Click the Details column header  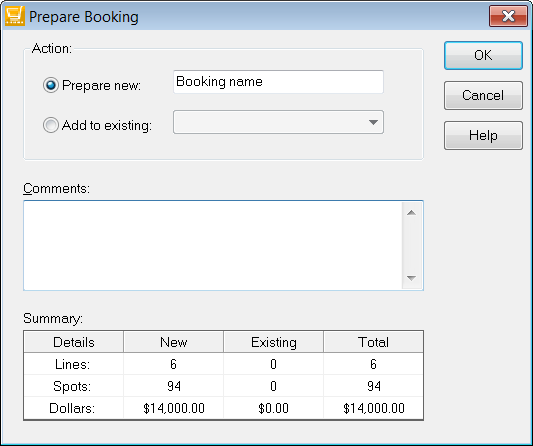tap(73, 342)
